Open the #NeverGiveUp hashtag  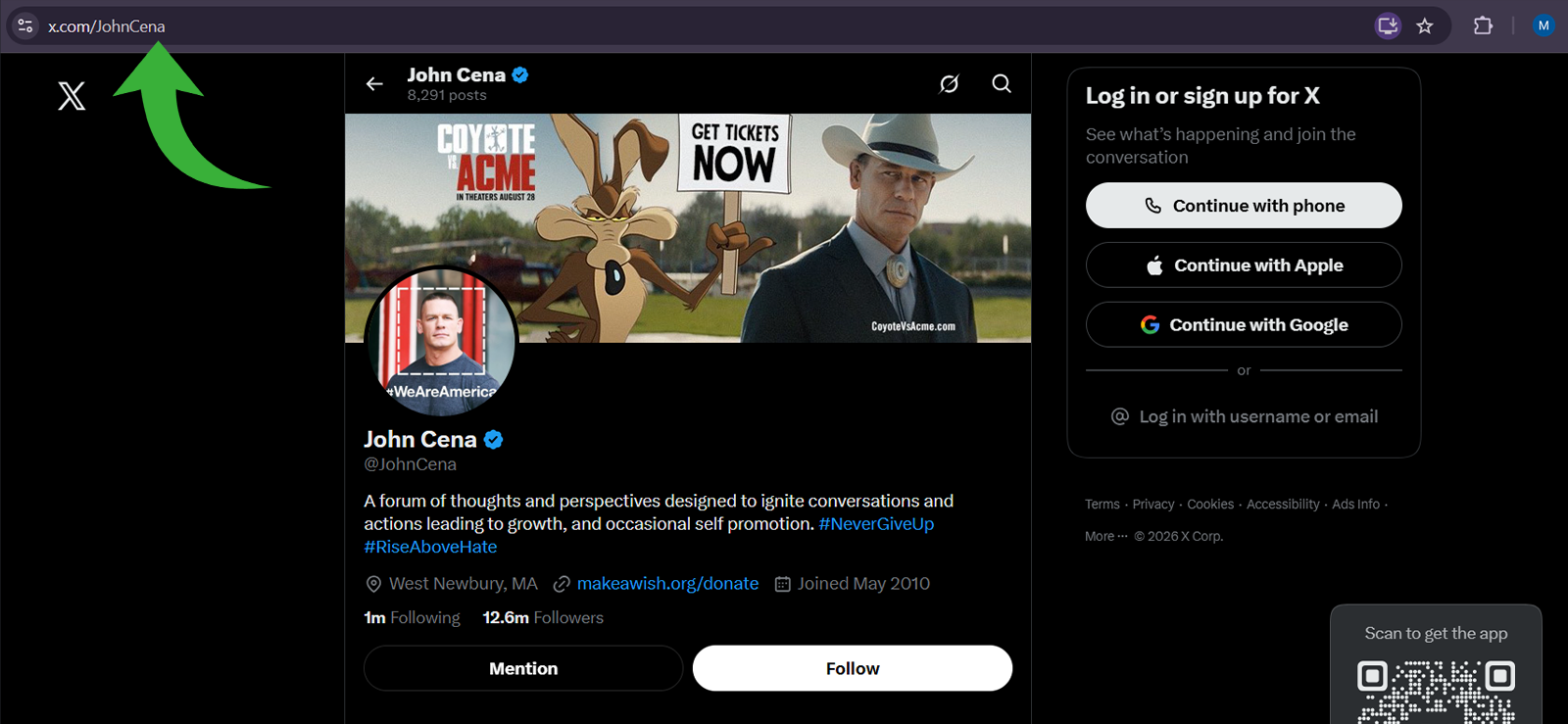pyautogui.click(x=876, y=524)
